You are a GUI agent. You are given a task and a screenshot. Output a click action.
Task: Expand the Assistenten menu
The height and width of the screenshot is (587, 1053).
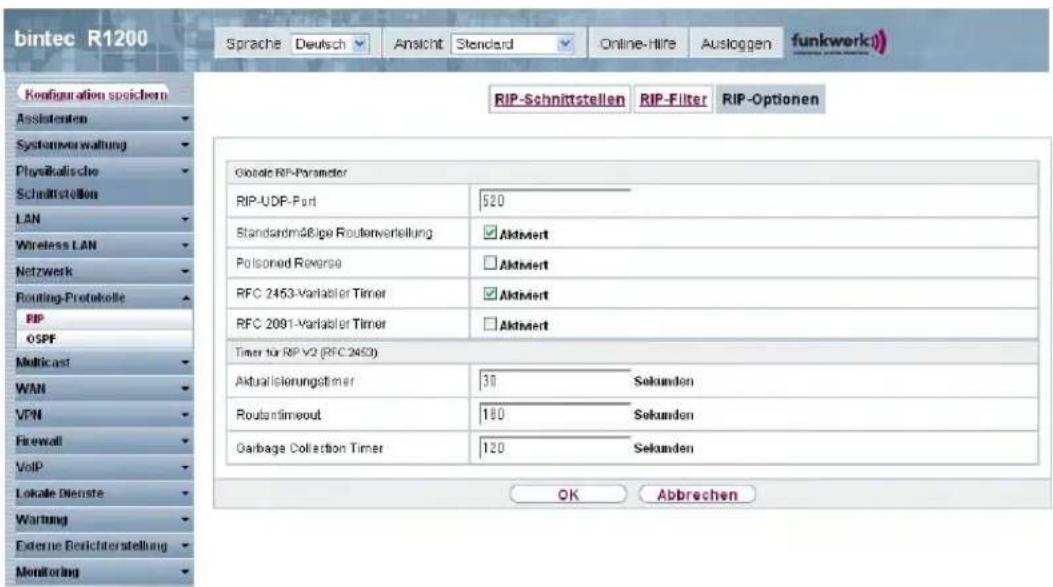click(99, 120)
